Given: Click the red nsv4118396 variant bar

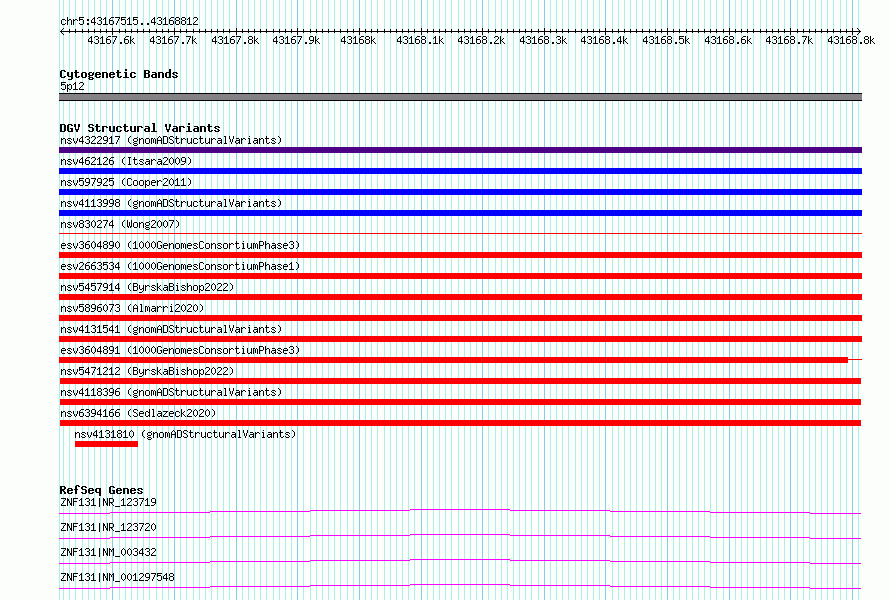Looking at the screenshot, I should pyautogui.click(x=460, y=402).
